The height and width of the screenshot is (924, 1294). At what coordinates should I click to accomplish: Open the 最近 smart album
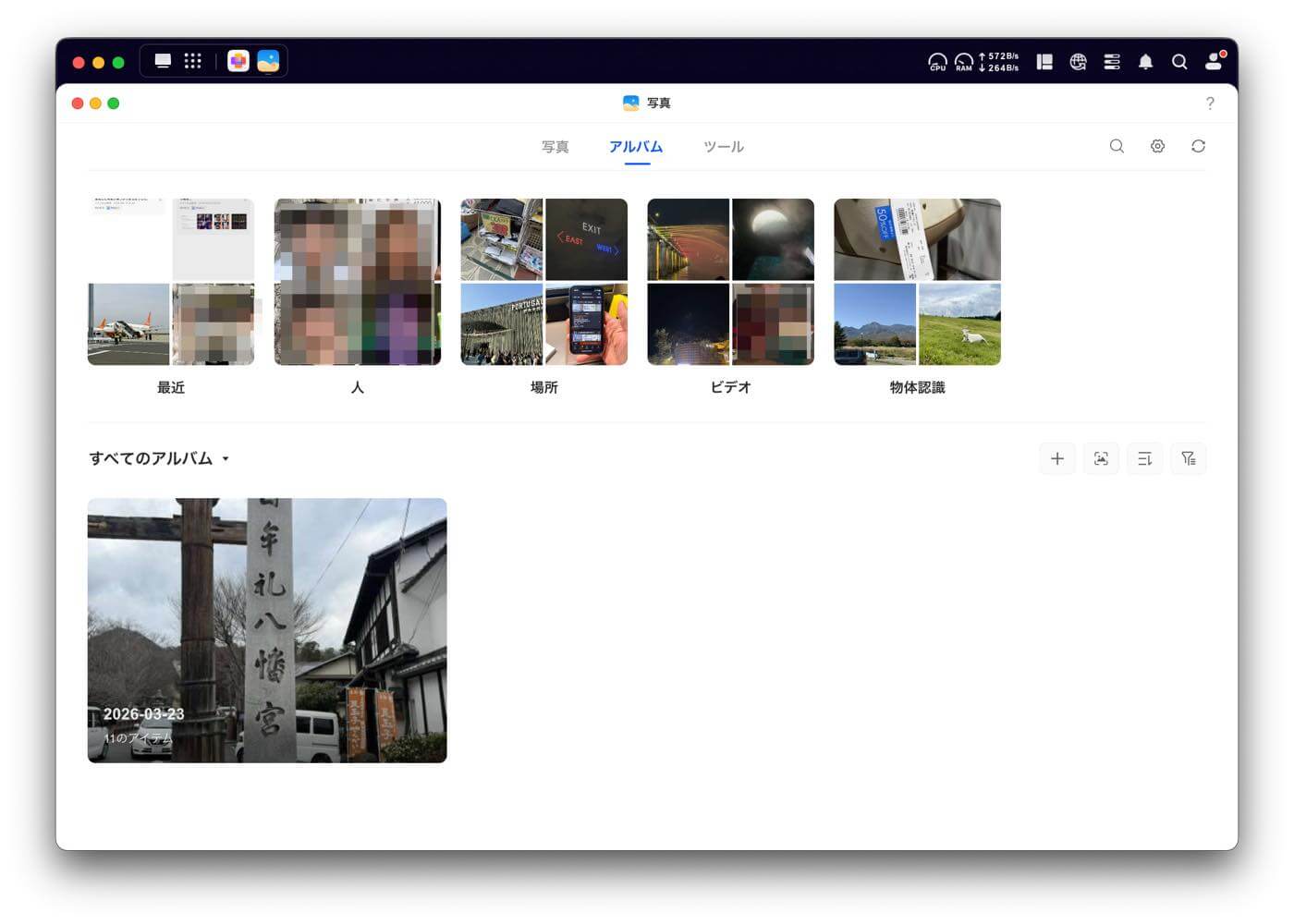click(171, 282)
